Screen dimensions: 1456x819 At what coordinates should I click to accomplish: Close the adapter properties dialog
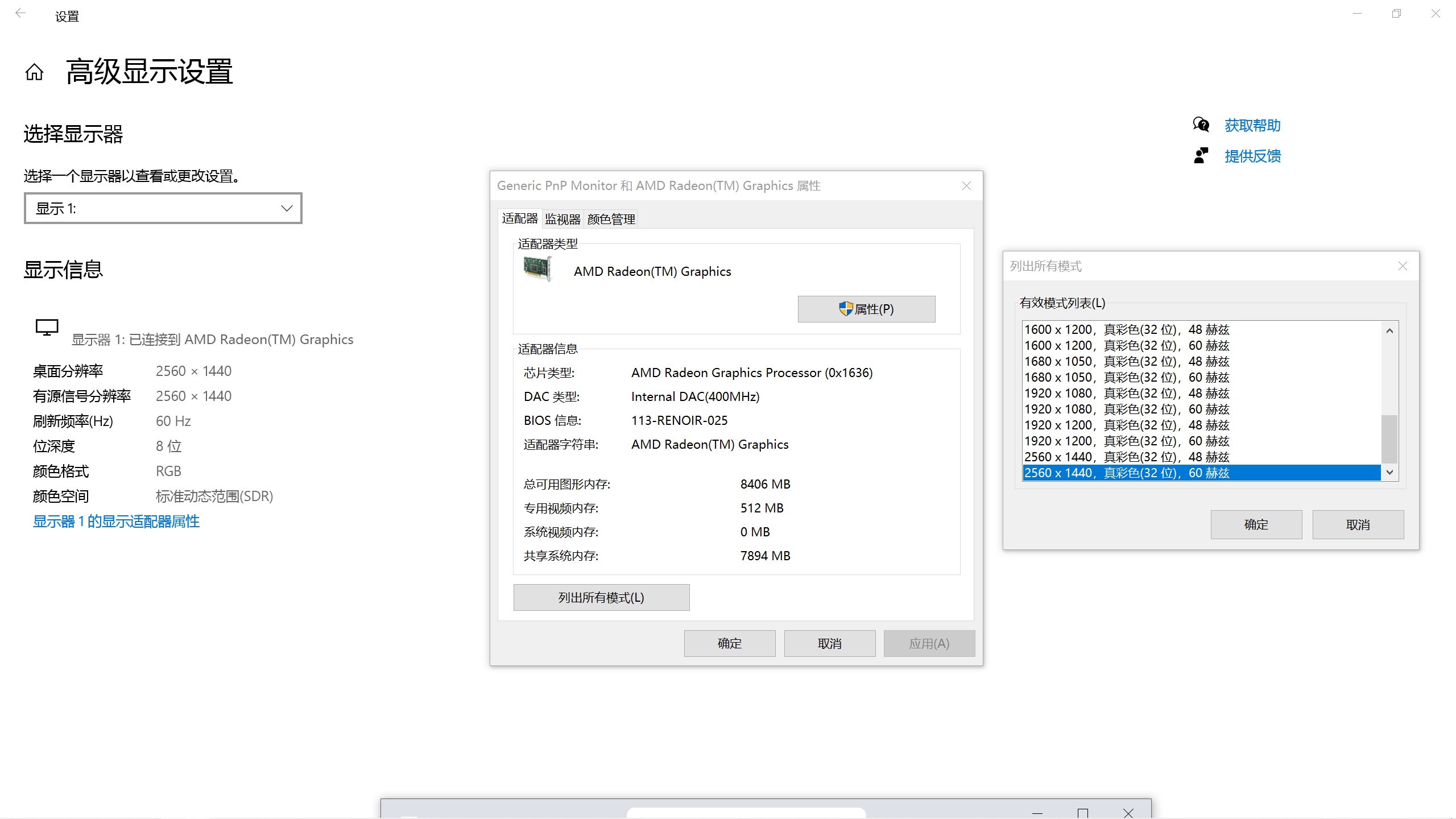coord(966,186)
